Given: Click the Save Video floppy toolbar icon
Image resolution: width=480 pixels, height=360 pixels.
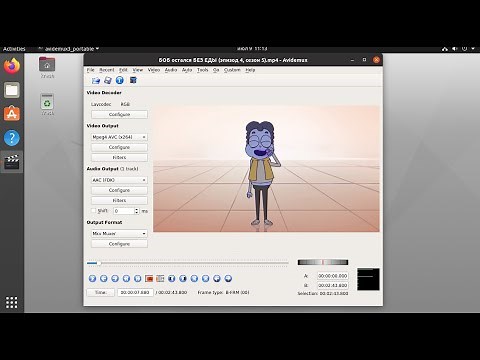Looking at the screenshot, I should (108, 80).
